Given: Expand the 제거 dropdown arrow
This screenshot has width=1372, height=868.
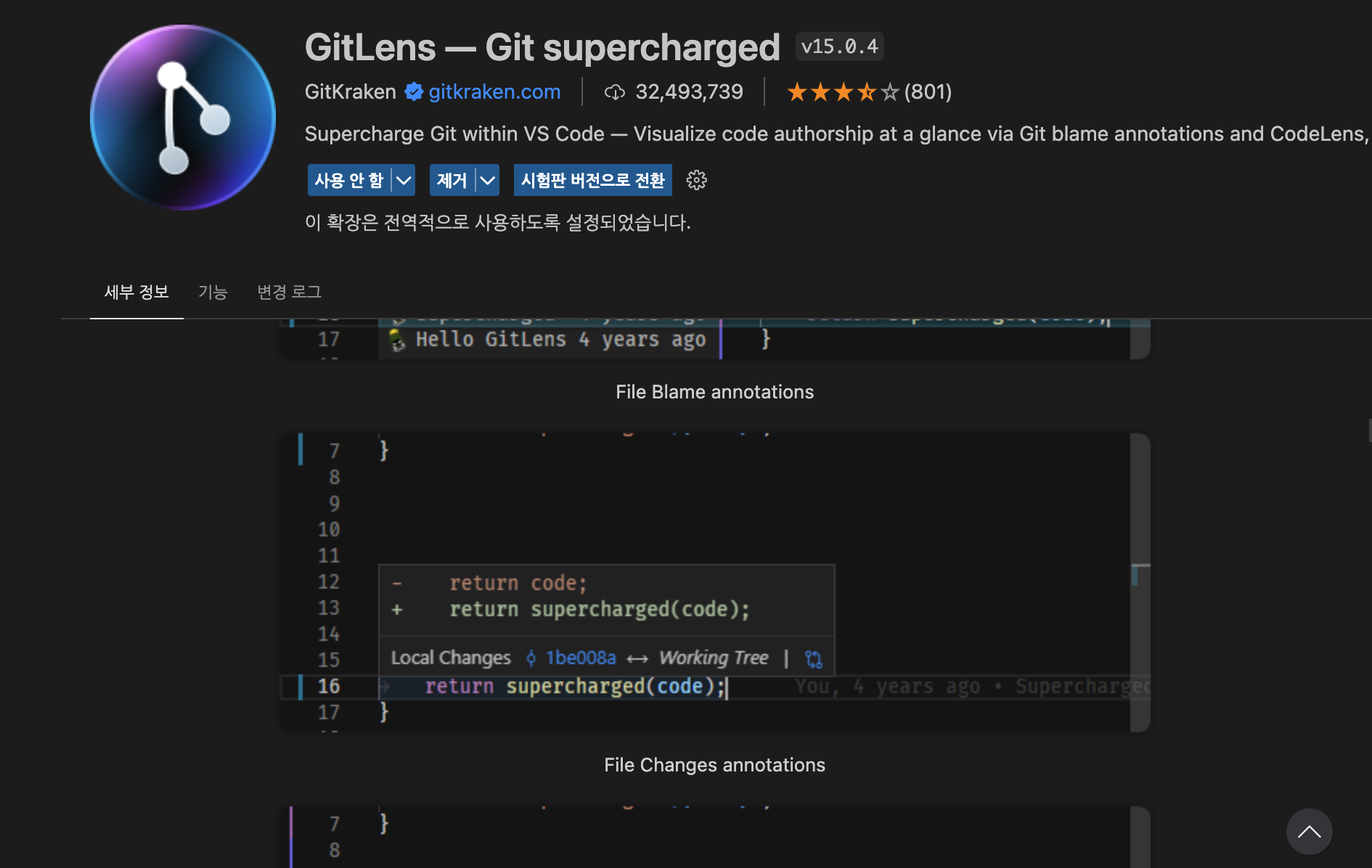Looking at the screenshot, I should [x=488, y=180].
